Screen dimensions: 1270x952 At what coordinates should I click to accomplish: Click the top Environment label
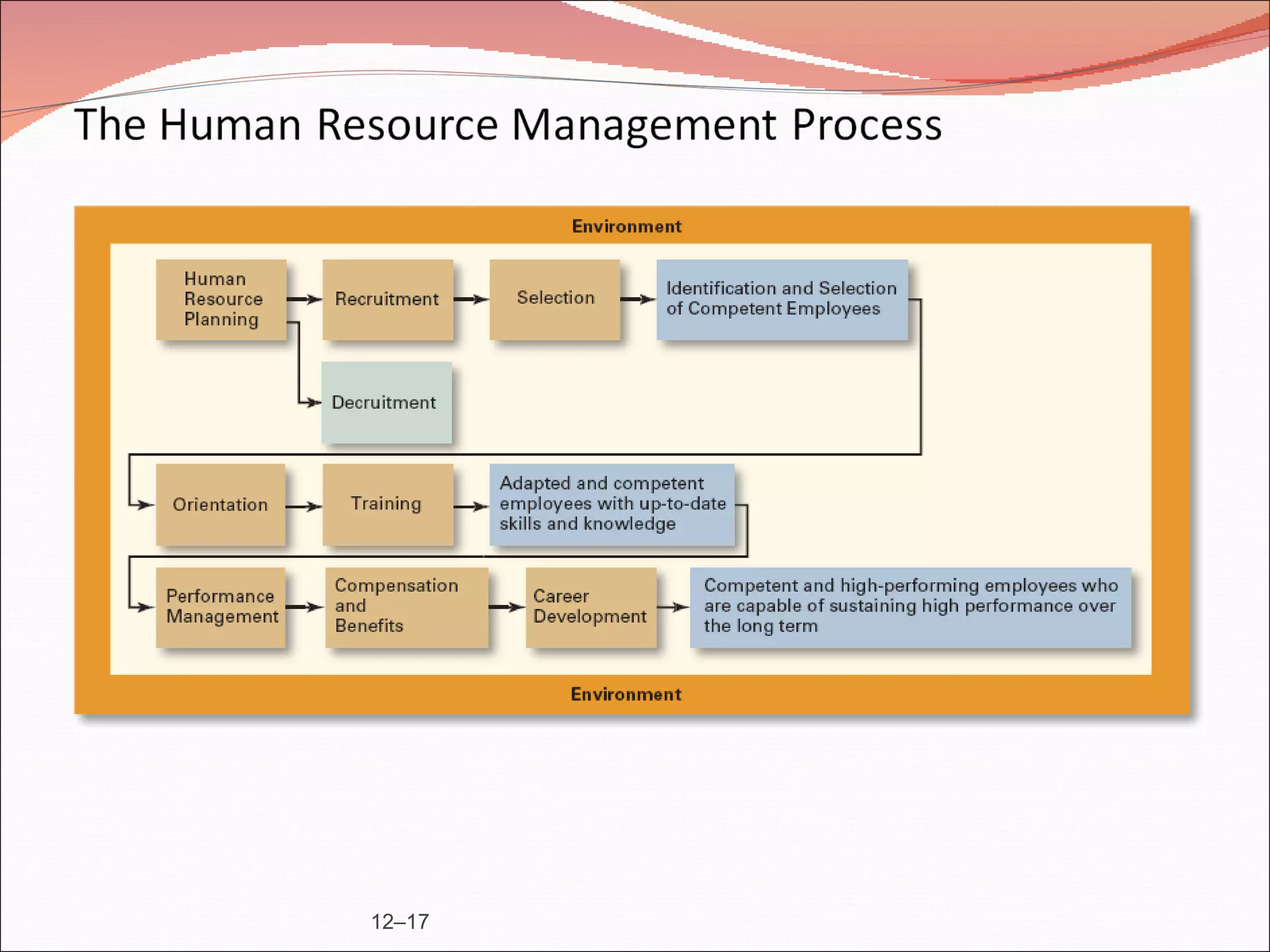coord(626,226)
